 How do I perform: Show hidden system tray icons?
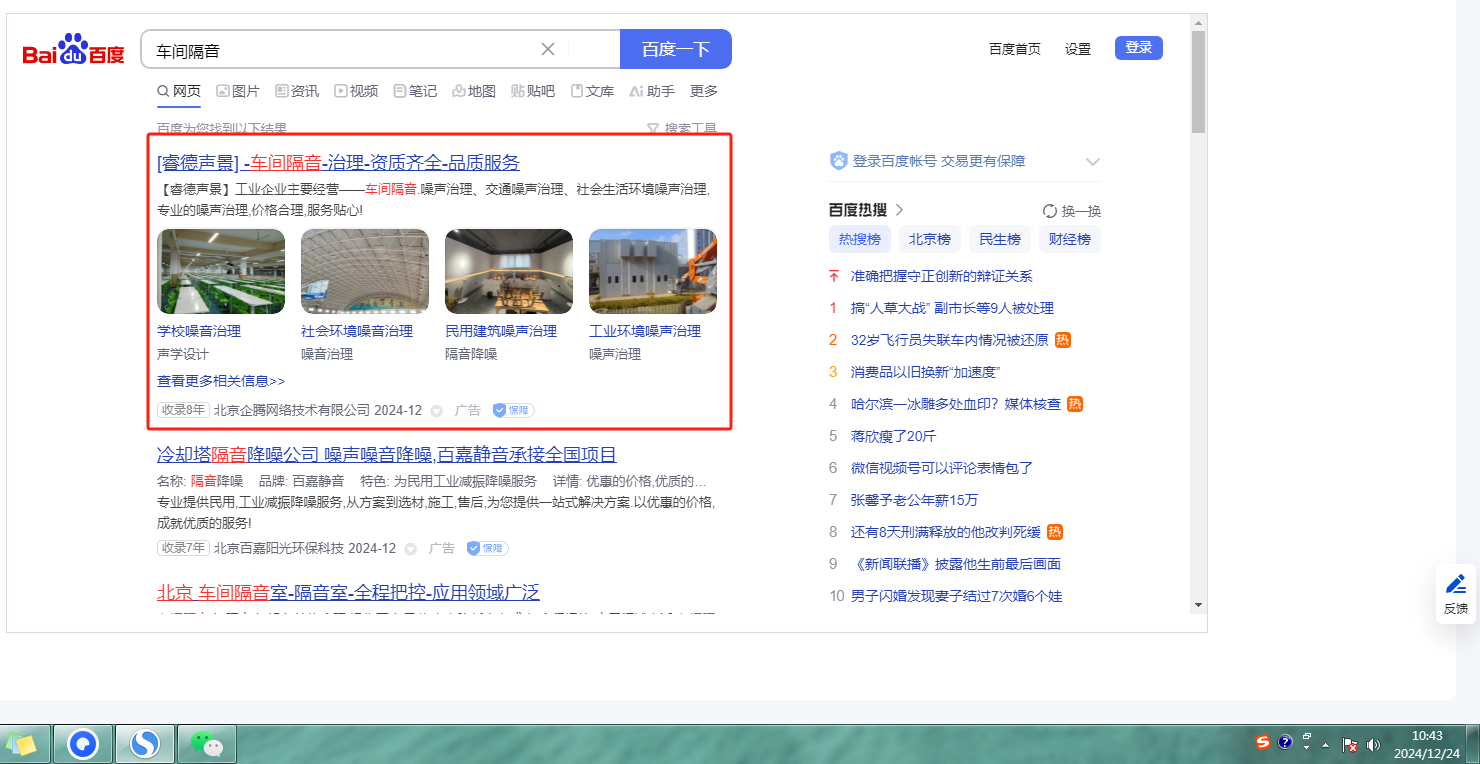point(1326,745)
